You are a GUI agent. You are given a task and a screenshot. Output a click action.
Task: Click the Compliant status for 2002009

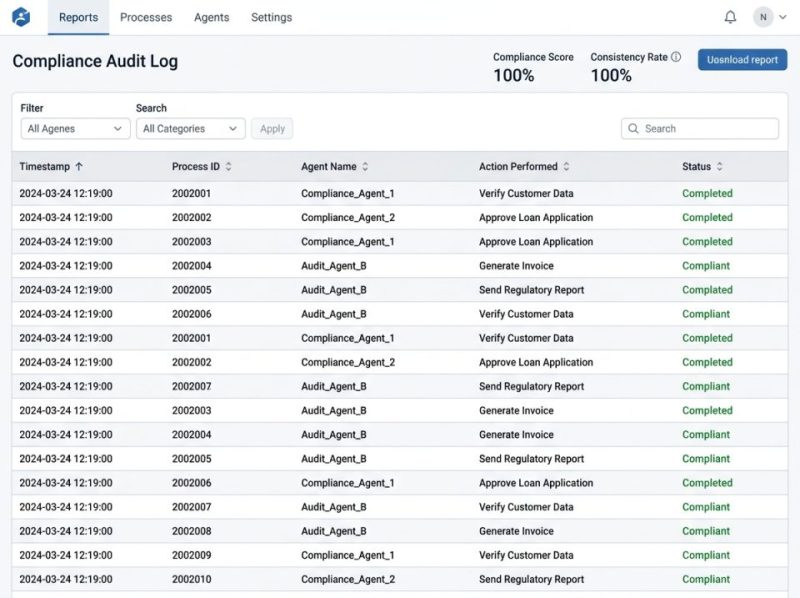(706, 555)
